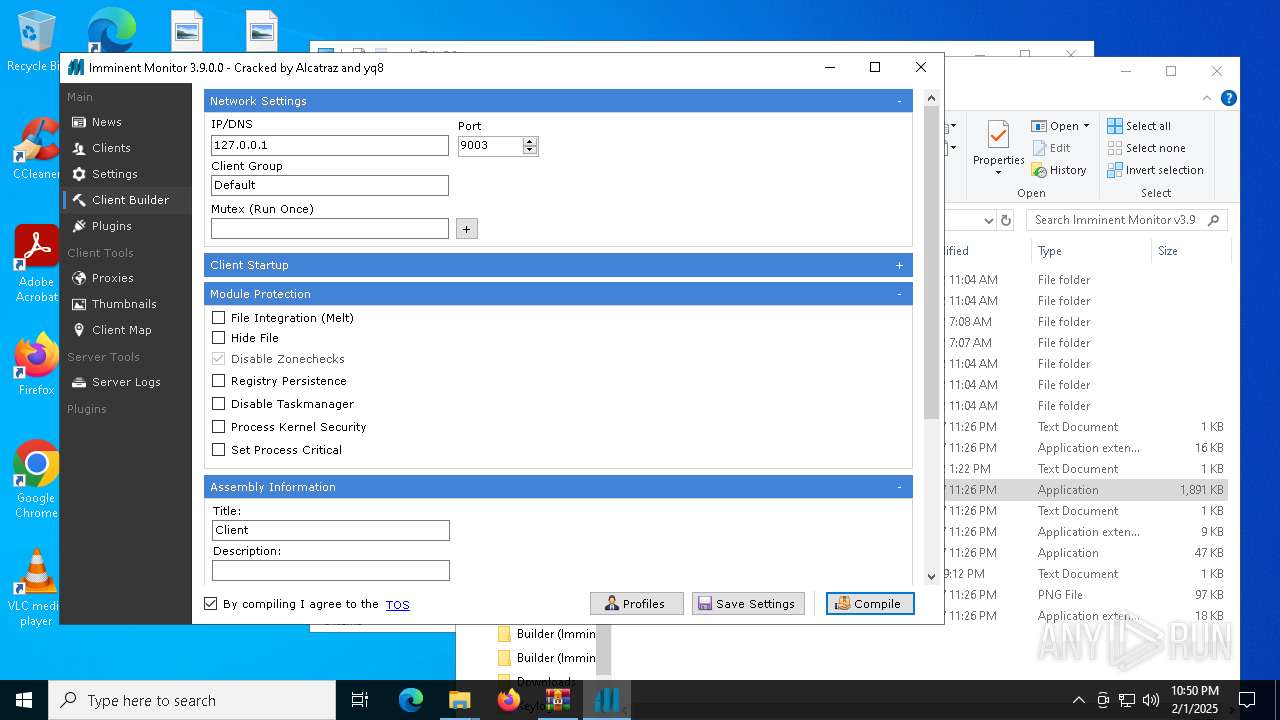Open the TOS link
Viewport: 1280px width, 720px height.
pos(398,605)
